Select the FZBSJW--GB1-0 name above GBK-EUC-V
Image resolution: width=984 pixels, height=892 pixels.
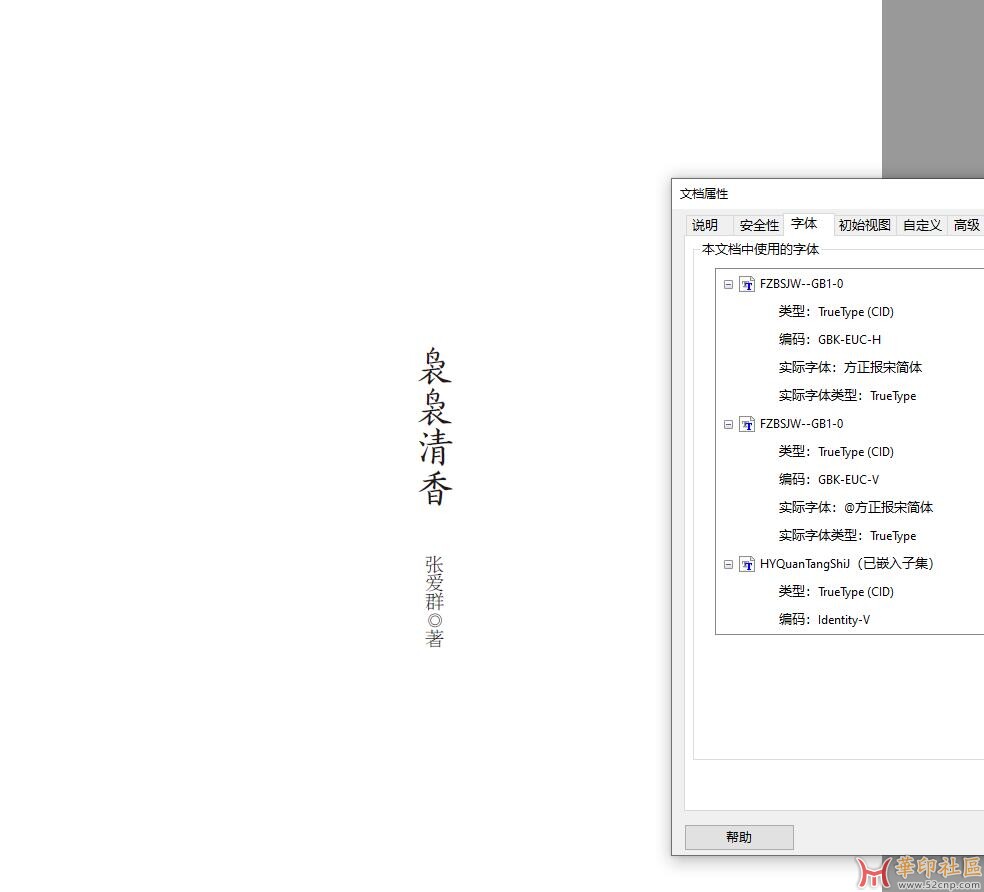pyautogui.click(x=801, y=424)
